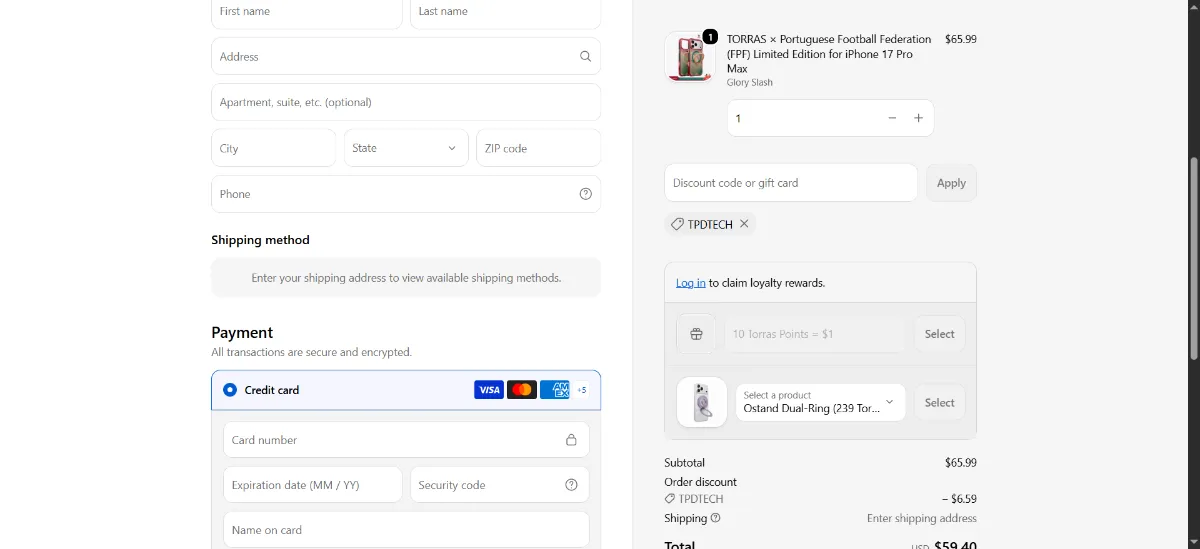Screen dimensions: 1200x549
Task: Click the address search magnifier icon
Action: pos(586,57)
